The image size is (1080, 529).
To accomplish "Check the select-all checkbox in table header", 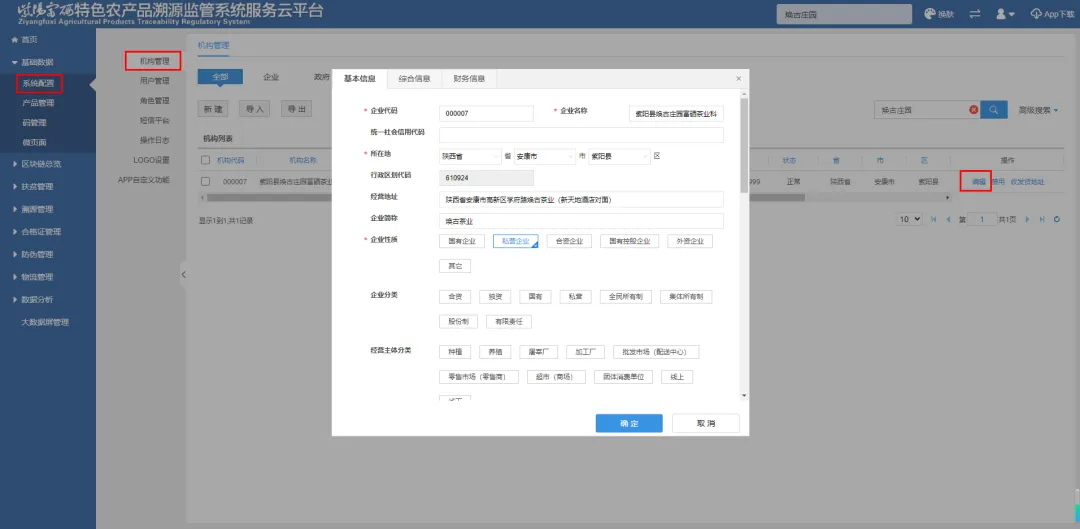I will click(x=205, y=160).
